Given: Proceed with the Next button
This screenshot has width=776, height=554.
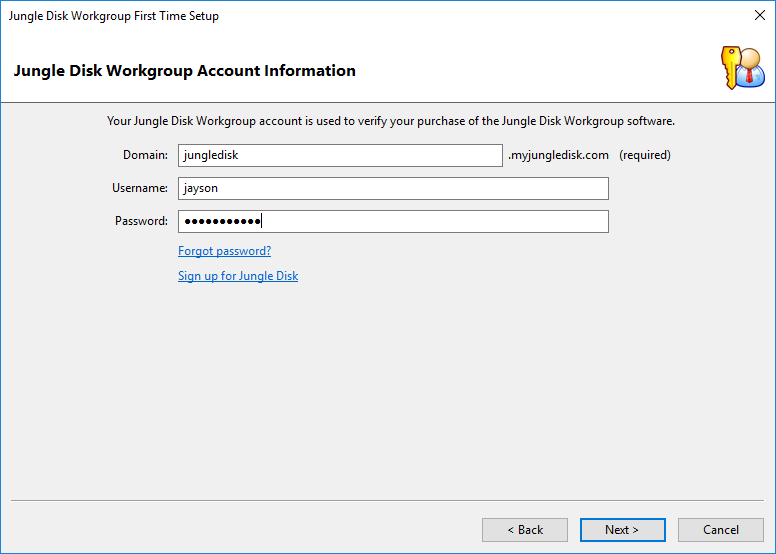Looking at the screenshot, I should point(623,530).
